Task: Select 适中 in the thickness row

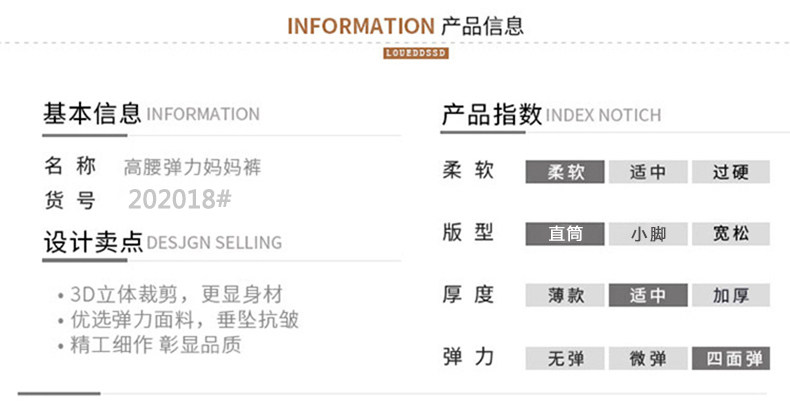Action: 648,296
